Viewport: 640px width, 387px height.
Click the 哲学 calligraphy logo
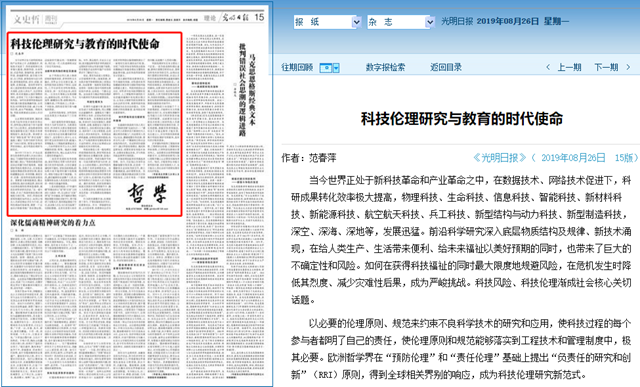(x=147, y=194)
